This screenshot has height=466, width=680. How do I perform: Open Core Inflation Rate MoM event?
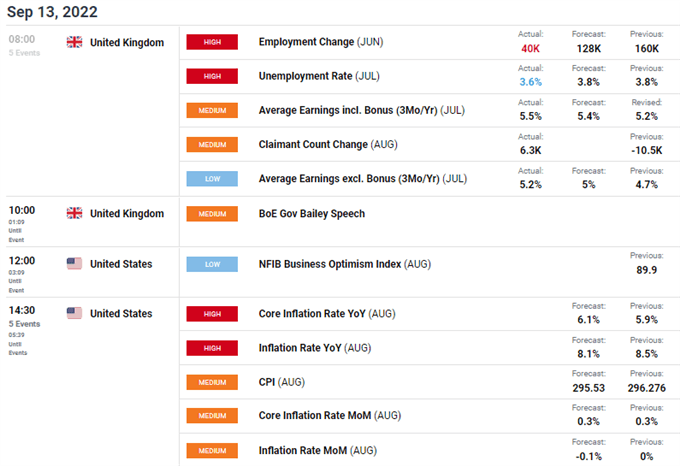coord(330,416)
